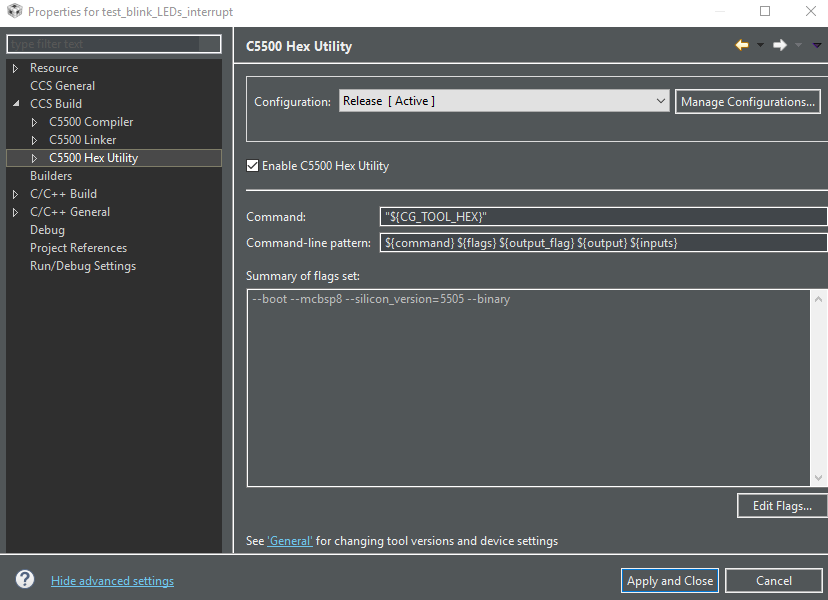
Task: Select C5500 Compiler tree item
Action: (91, 122)
